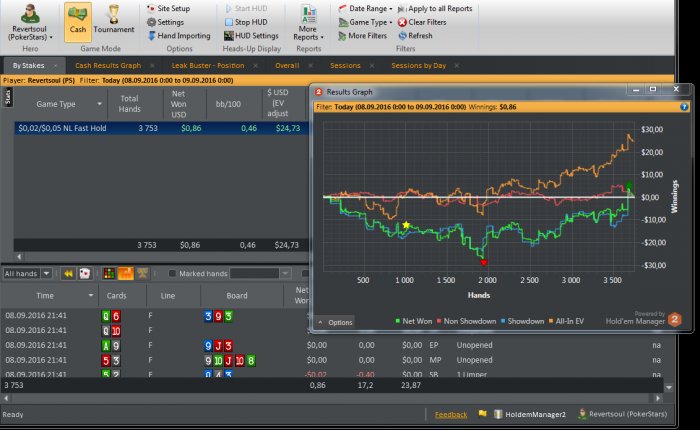The image size is (700, 430).
Task: Switch to the Cash Results Graph tab
Action: (108, 65)
